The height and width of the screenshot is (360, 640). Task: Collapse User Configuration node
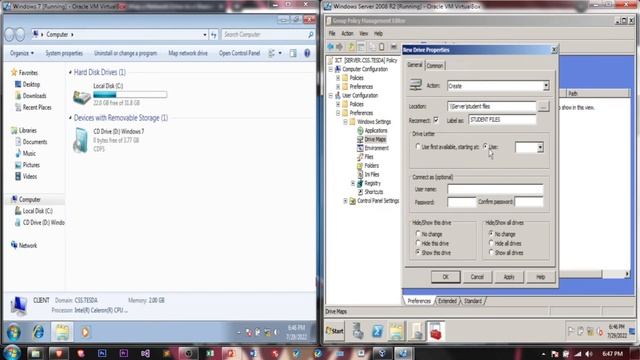[x=331, y=96]
